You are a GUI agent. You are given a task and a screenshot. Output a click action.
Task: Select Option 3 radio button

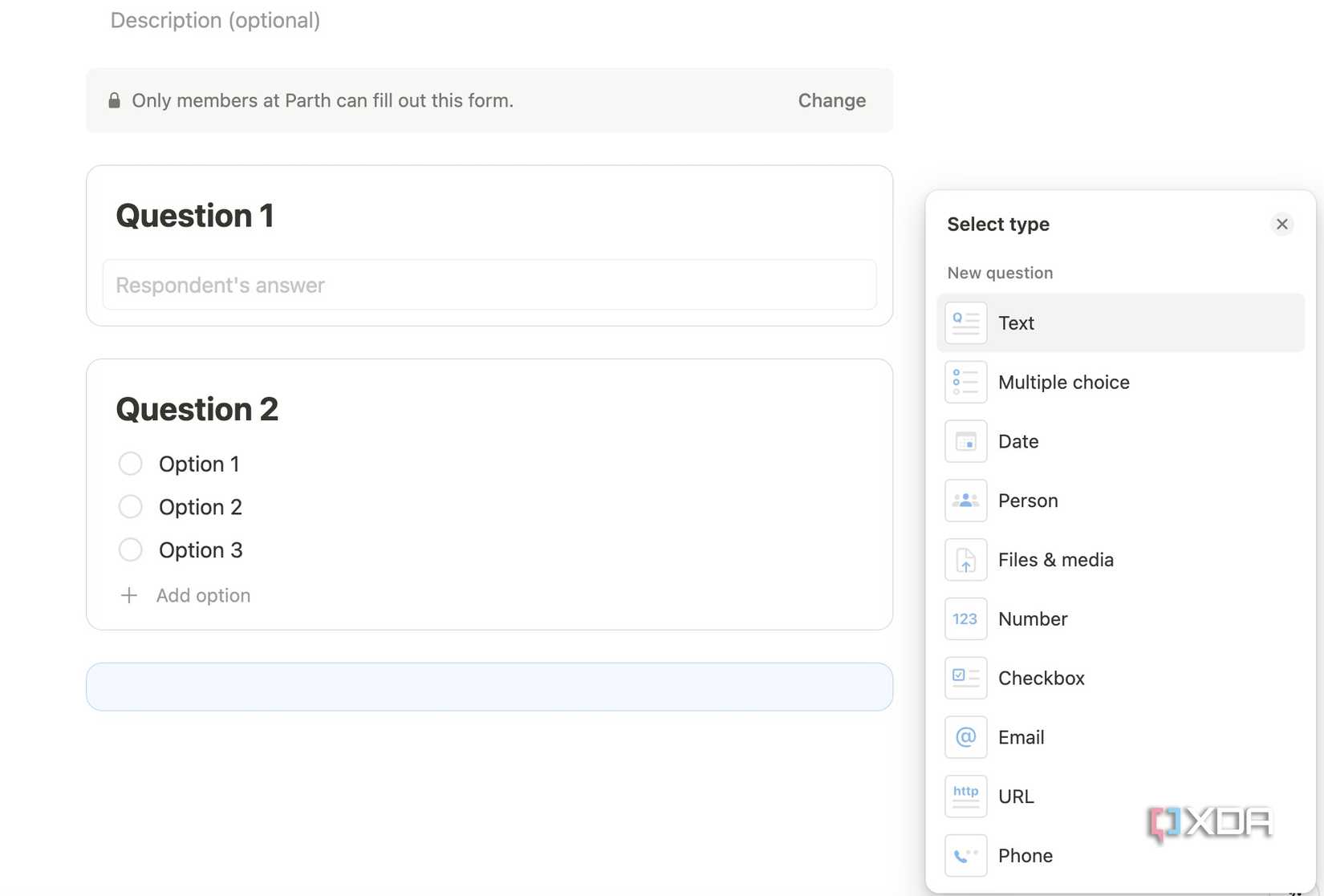(x=130, y=549)
